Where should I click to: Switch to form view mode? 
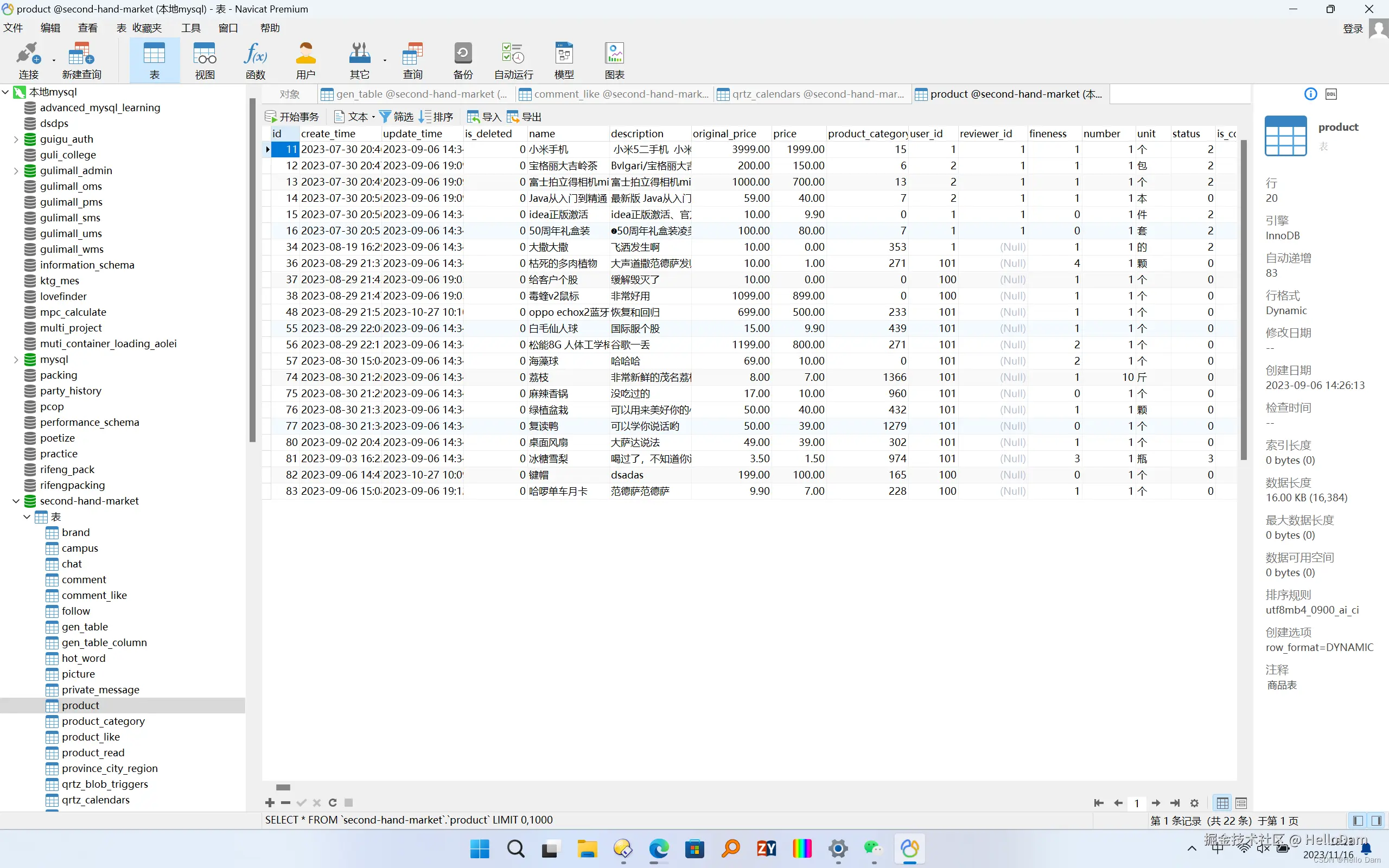(x=1241, y=803)
